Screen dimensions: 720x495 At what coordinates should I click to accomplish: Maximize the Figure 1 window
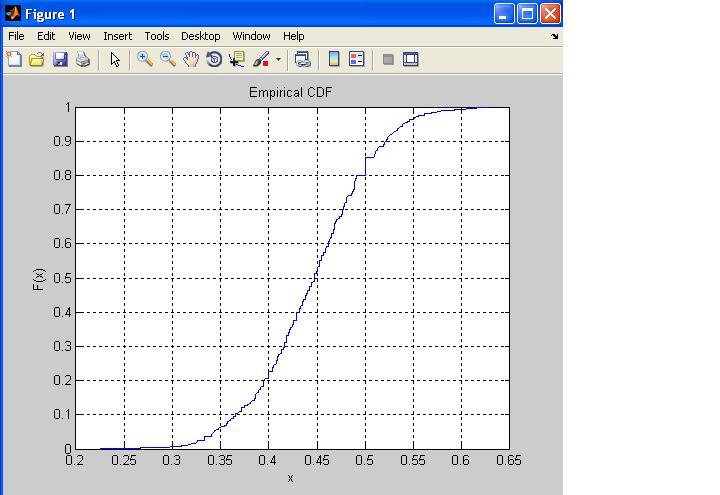point(527,14)
